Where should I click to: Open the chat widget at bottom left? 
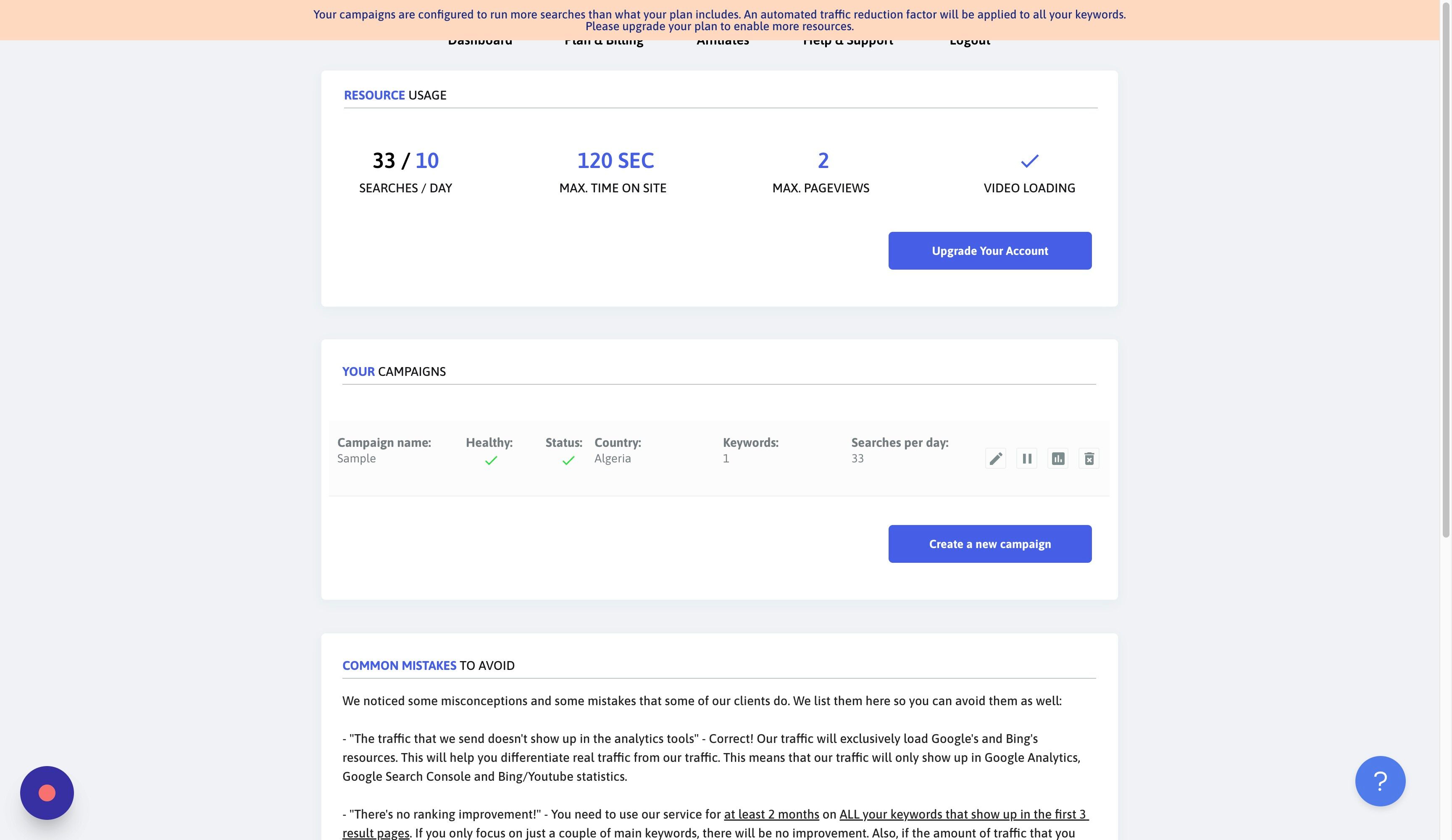47,792
